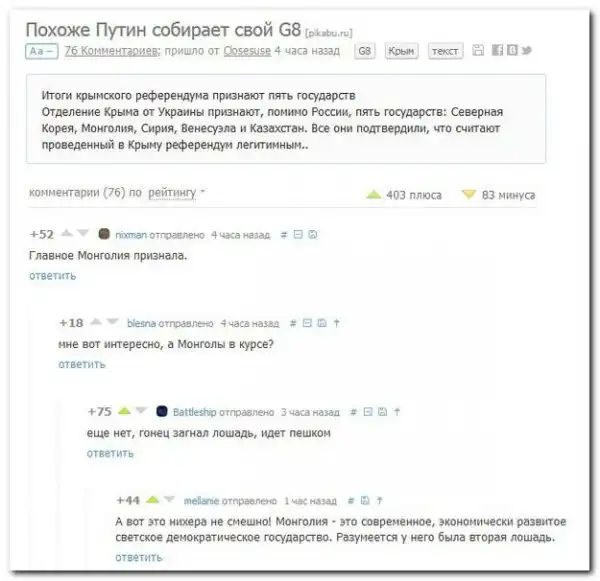This screenshot has width=600, height=581.
Task: Downvote mellanie's comment
Action: (x=169, y=499)
